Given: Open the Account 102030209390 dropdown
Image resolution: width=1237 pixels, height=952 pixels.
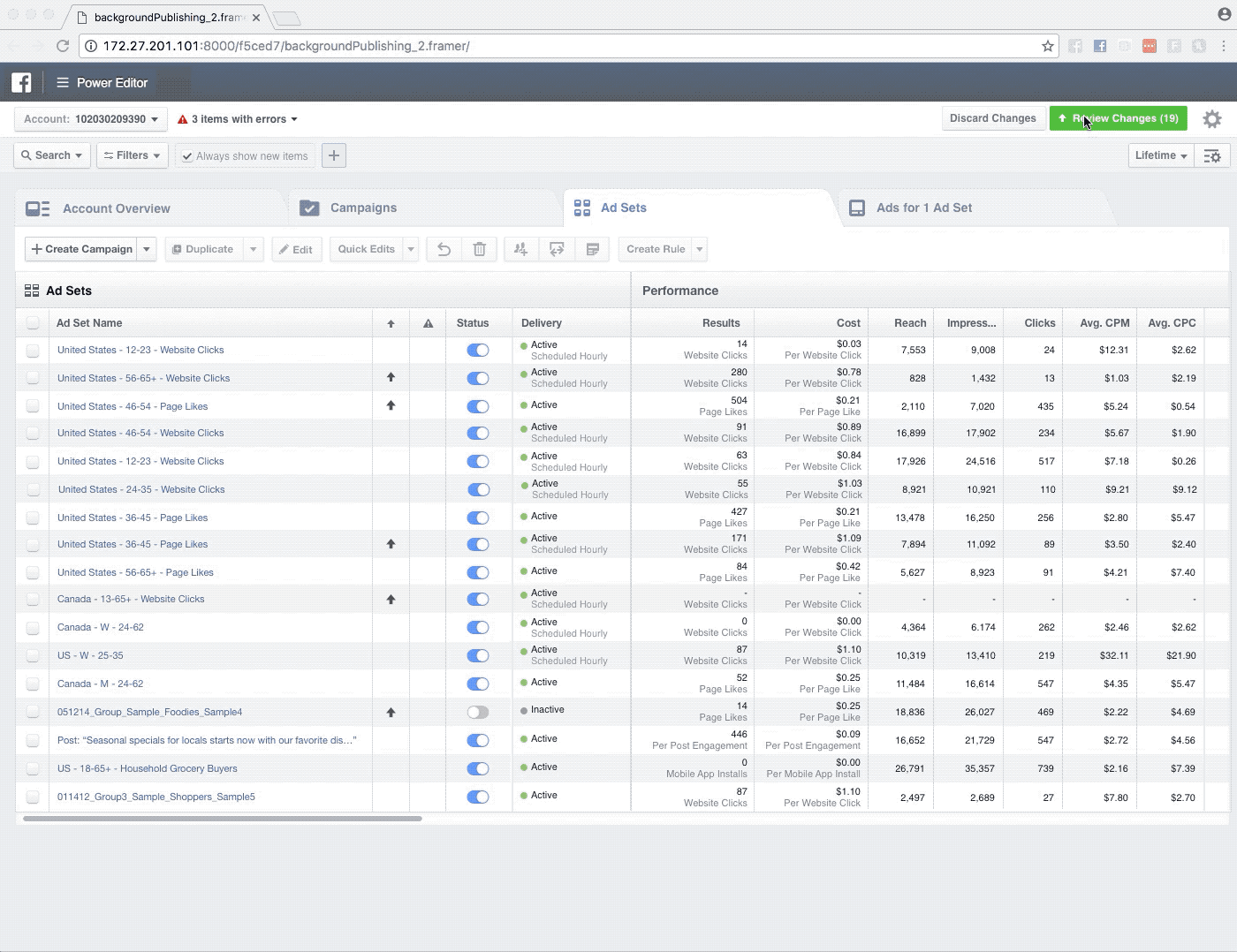Looking at the screenshot, I should [x=90, y=119].
